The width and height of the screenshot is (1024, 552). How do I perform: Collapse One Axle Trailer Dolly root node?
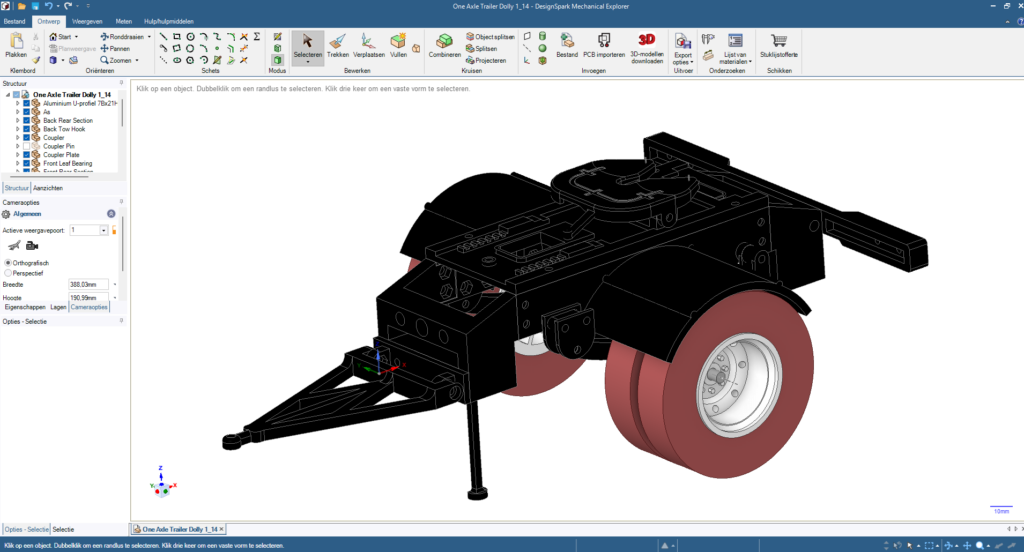pyautogui.click(x=8, y=95)
